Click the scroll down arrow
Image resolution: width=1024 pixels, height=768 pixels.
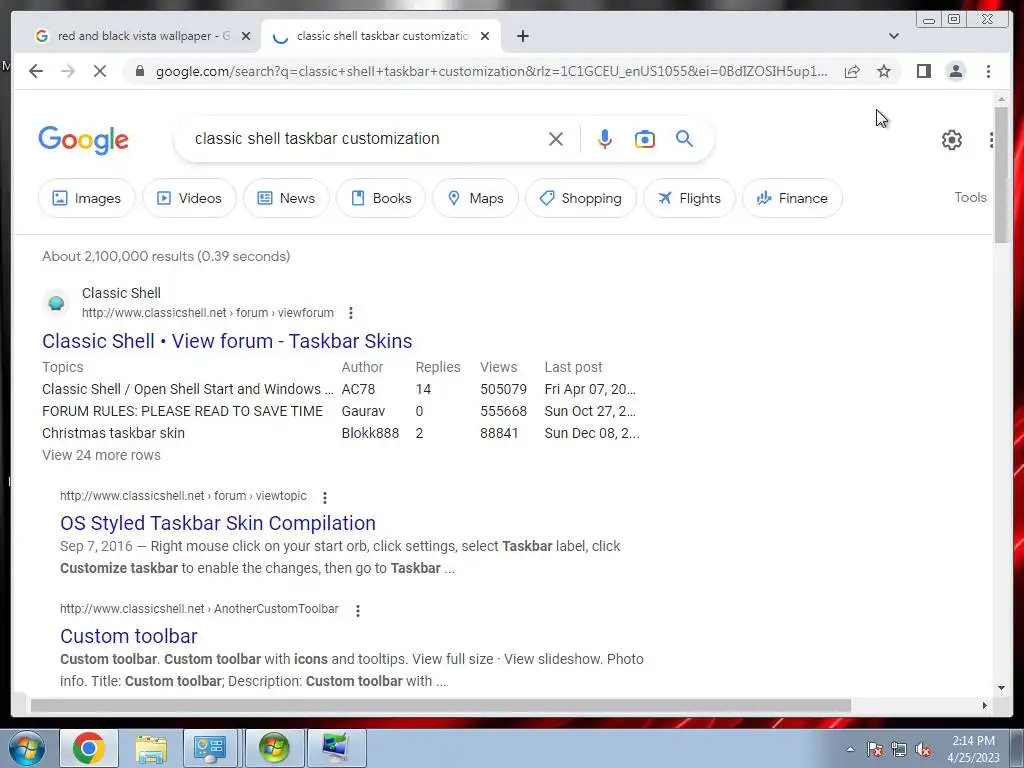click(x=1001, y=687)
